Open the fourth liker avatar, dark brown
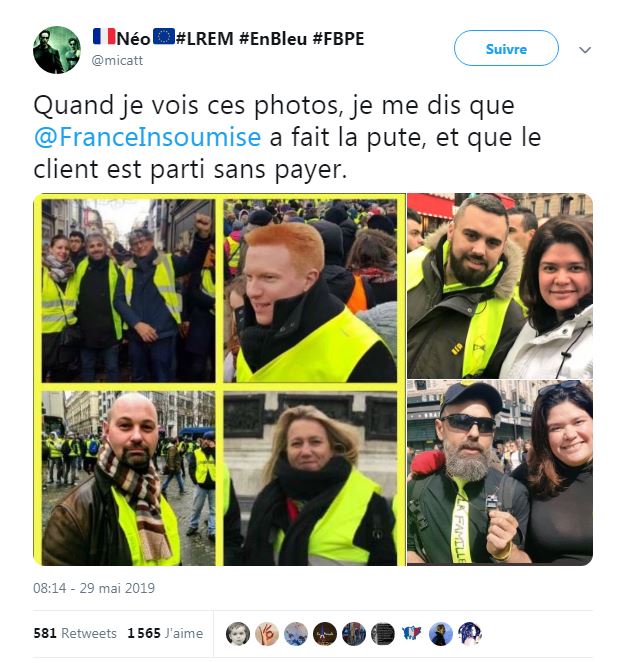628x663 pixels. coord(325,634)
